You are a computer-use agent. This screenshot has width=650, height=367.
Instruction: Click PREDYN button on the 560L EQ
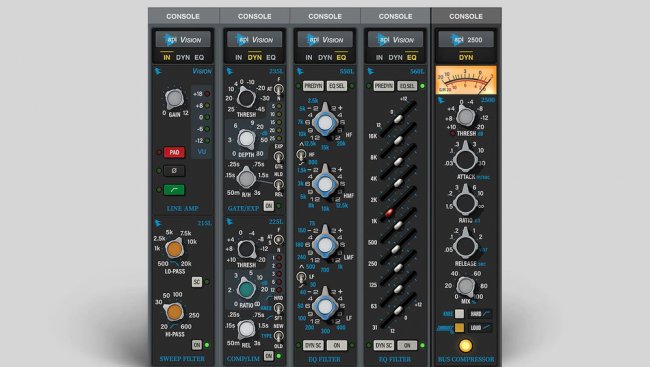point(384,86)
